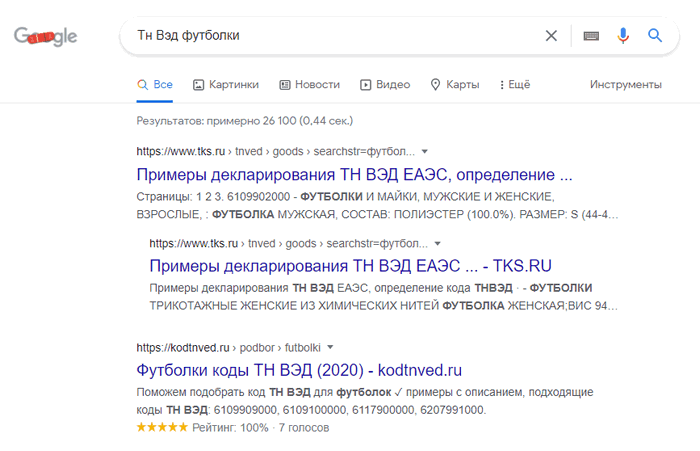
Task: Submit search with magnifier button
Action: [x=655, y=36]
